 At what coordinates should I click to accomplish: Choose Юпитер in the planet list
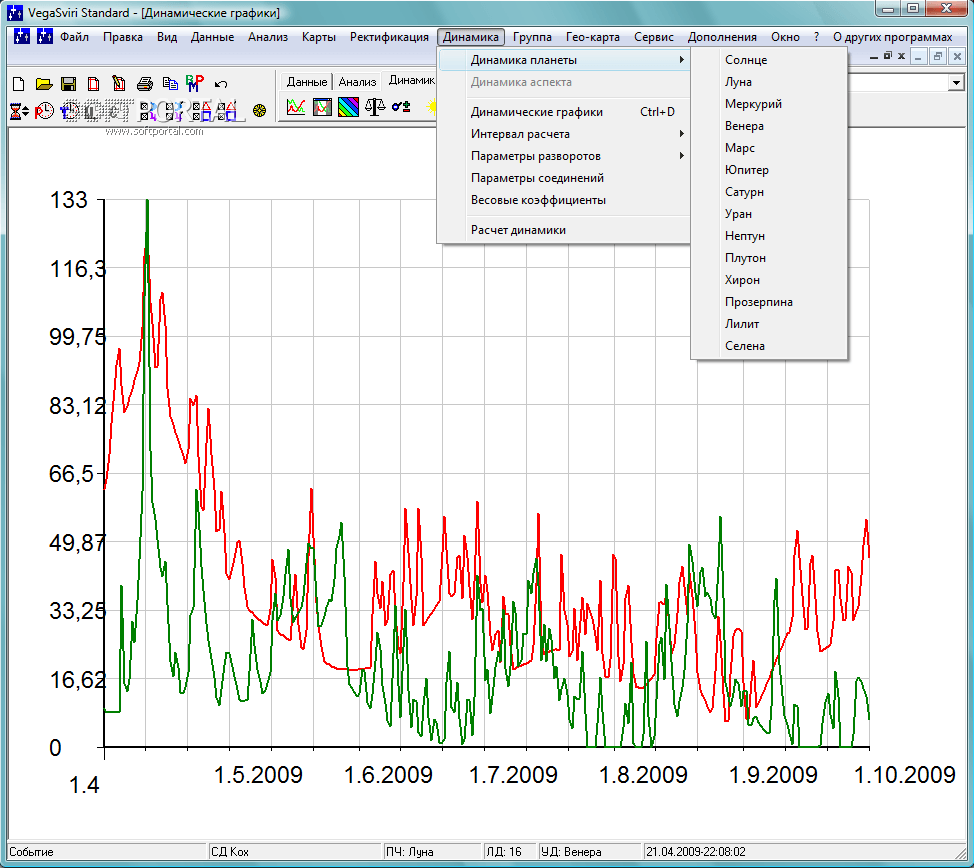point(747,170)
